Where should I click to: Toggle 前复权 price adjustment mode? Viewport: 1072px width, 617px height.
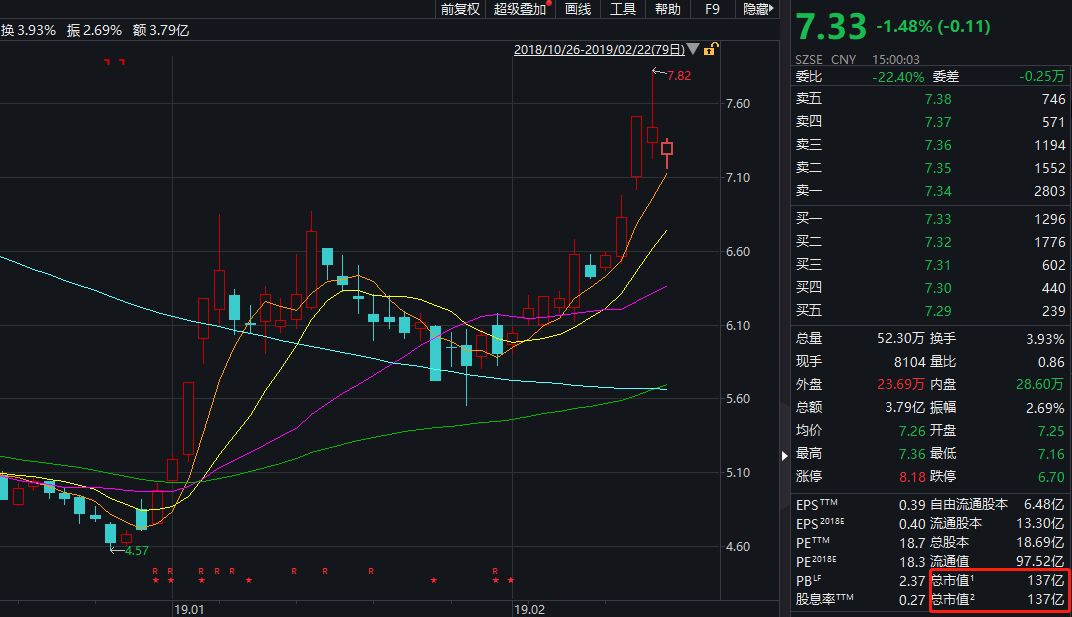pos(460,9)
